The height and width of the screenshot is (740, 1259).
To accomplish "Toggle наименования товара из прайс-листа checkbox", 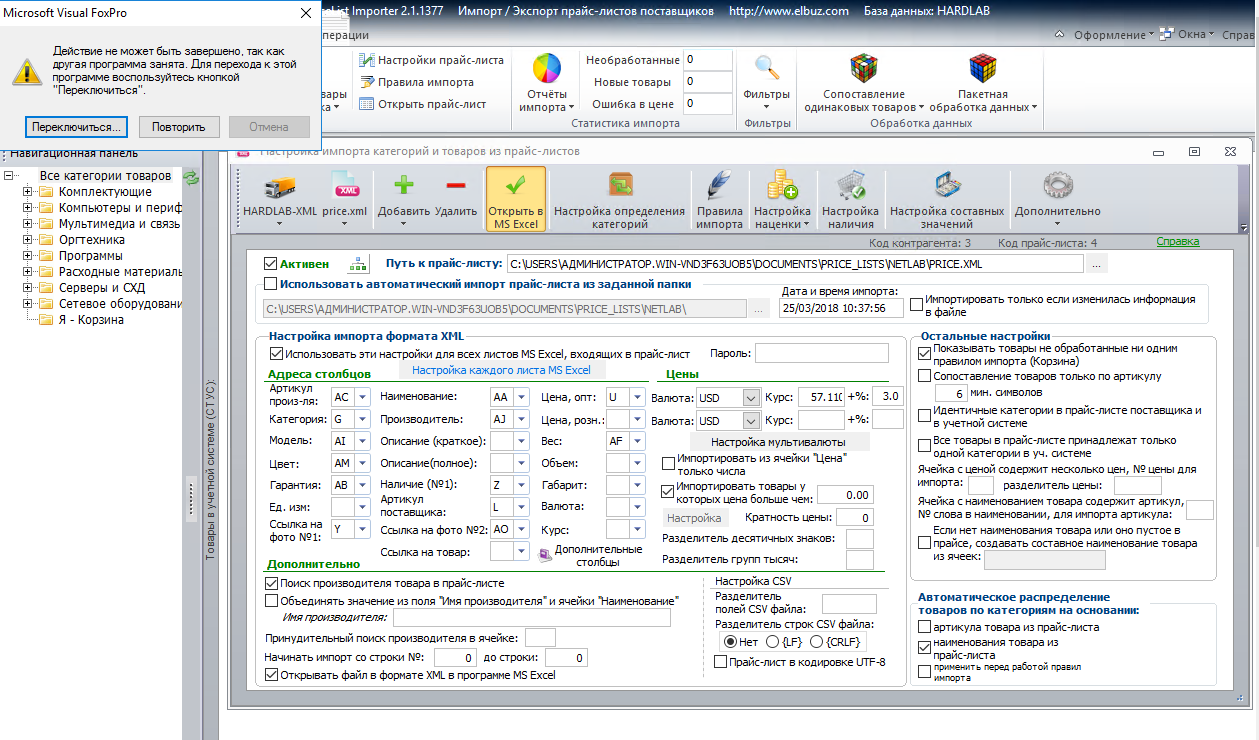I will point(924,647).
